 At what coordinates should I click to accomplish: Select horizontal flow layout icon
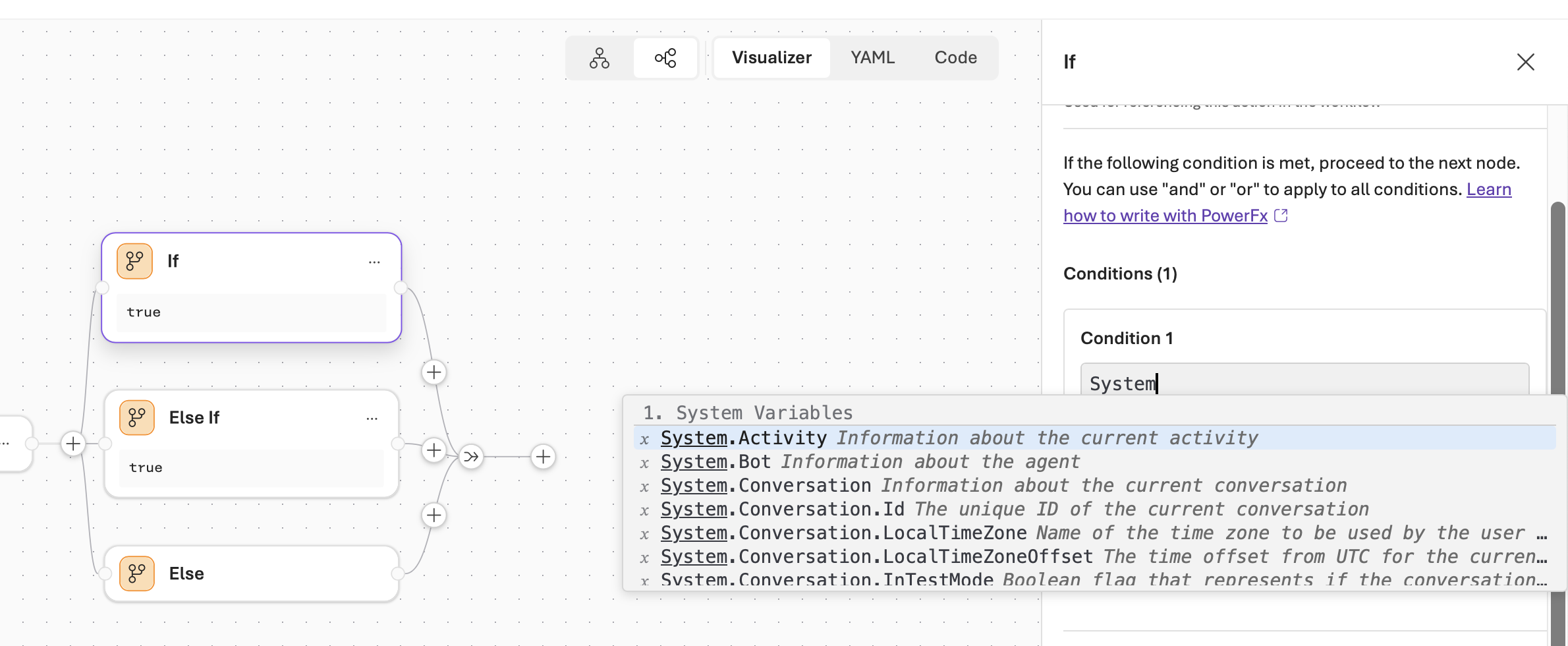665,58
